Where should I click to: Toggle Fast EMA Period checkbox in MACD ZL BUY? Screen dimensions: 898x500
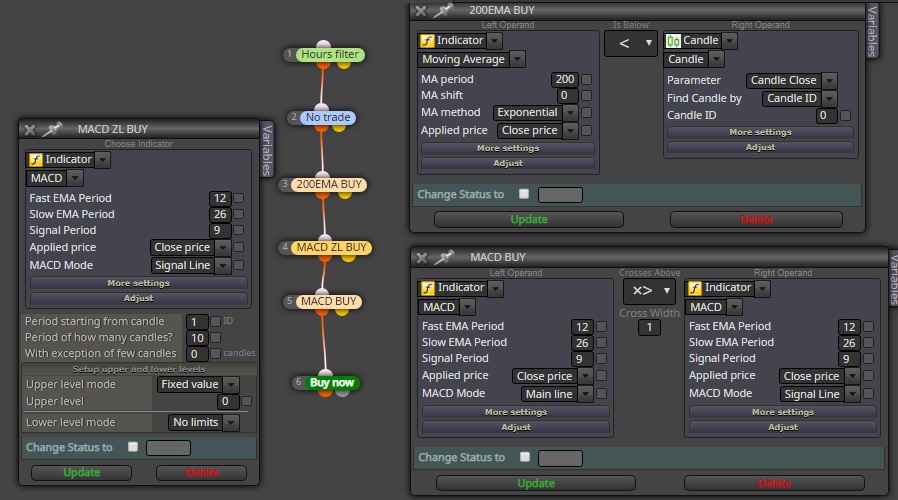pyautogui.click(x=239, y=198)
